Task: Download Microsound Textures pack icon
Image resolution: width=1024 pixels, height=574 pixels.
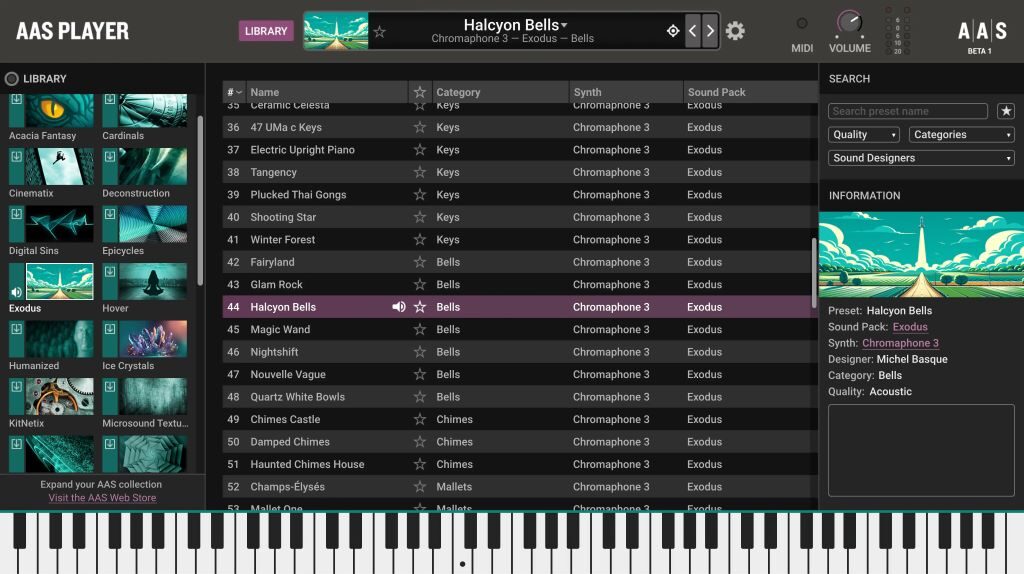Action: click(x=110, y=387)
